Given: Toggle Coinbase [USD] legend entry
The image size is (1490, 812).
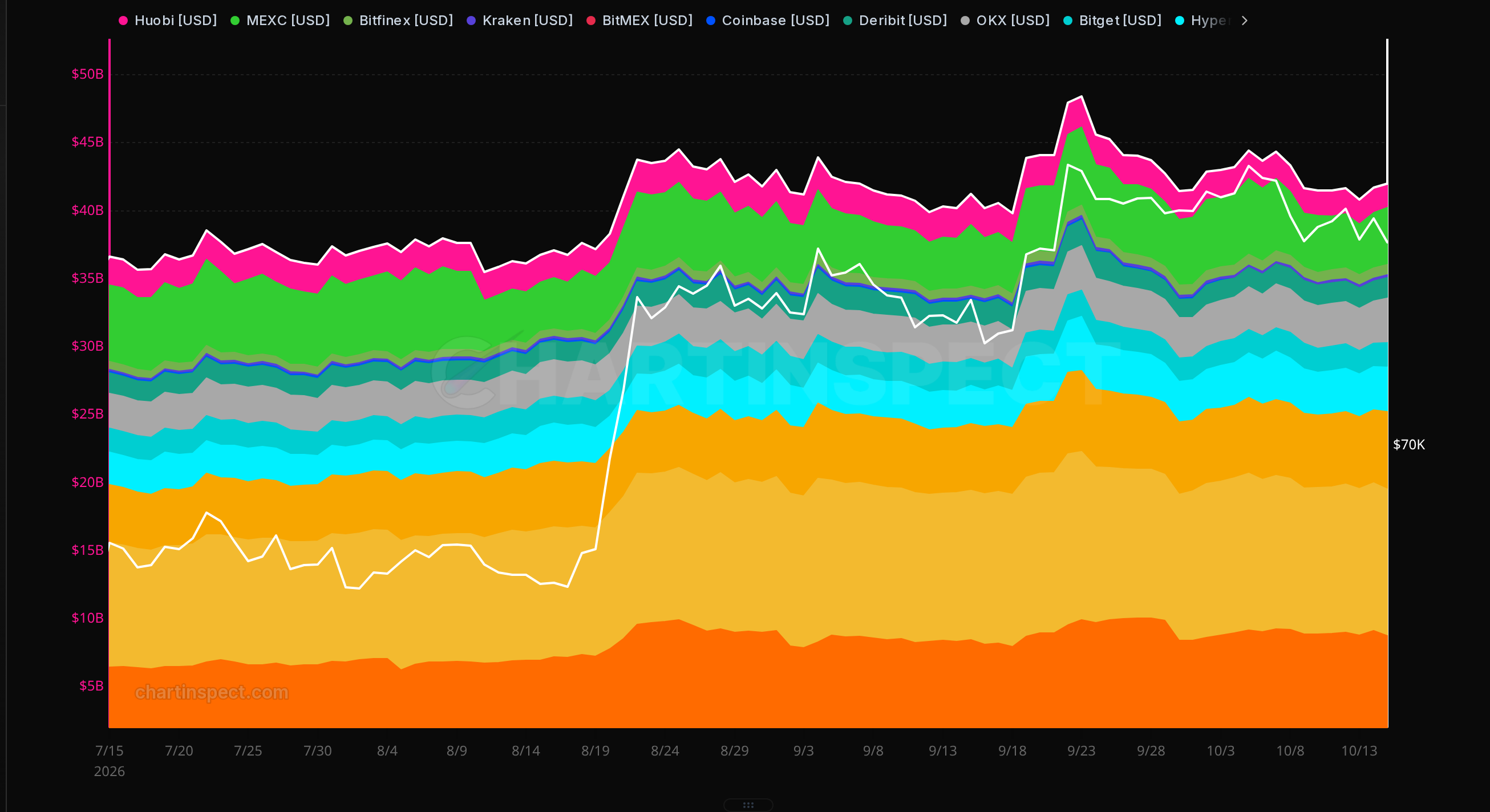Looking at the screenshot, I should click(x=768, y=20).
